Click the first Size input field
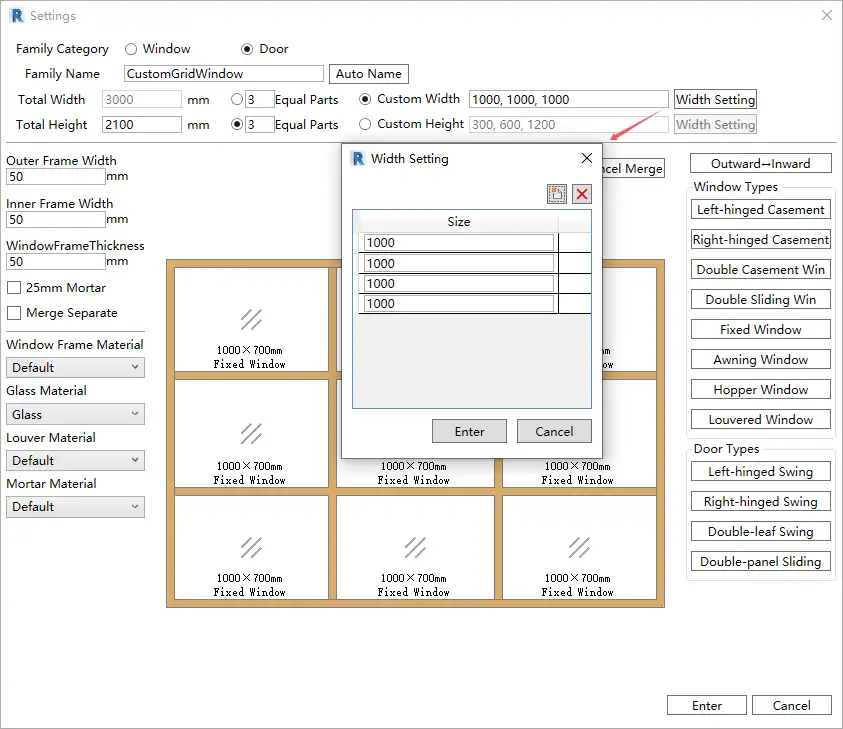 pos(458,243)
